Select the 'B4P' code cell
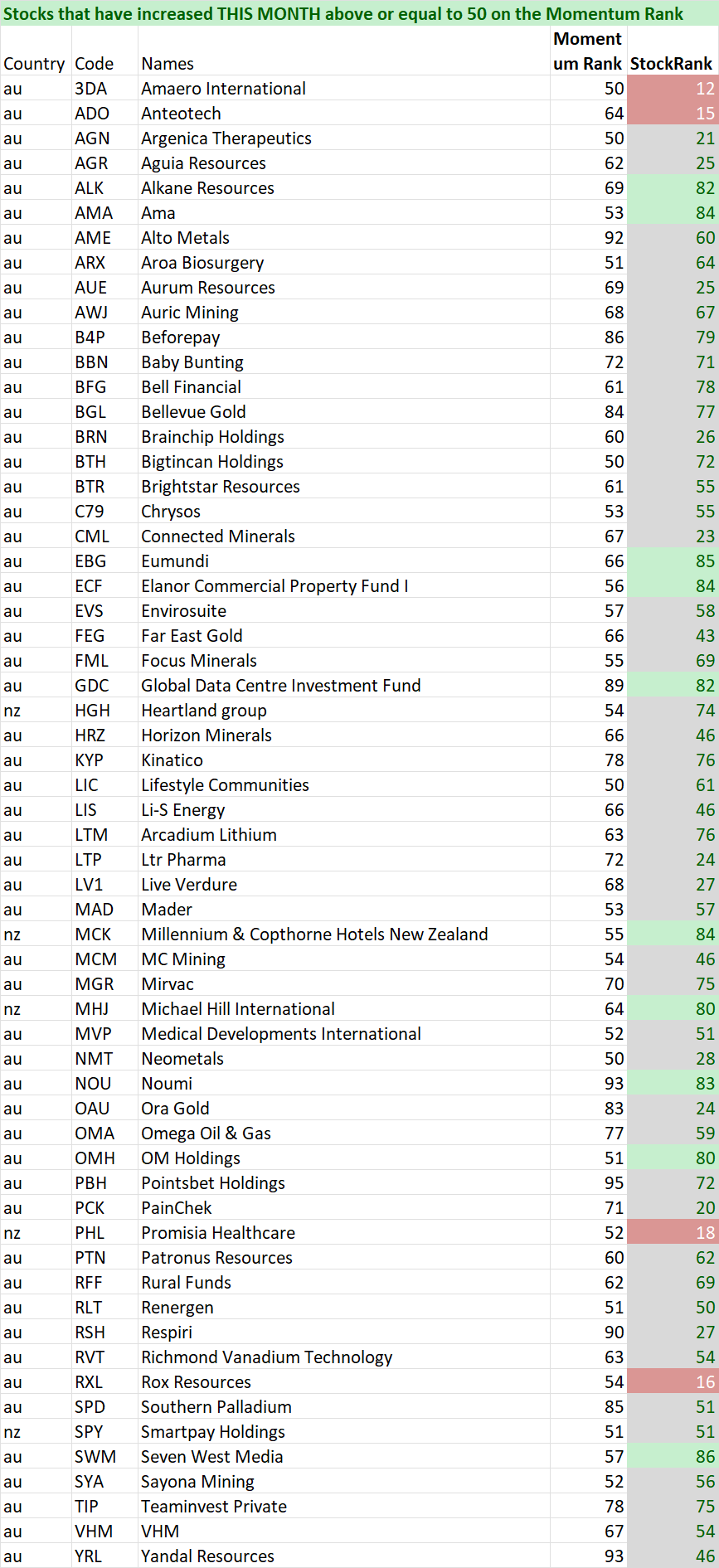Viewport: 719px width, 1568px height. [104, 337]
